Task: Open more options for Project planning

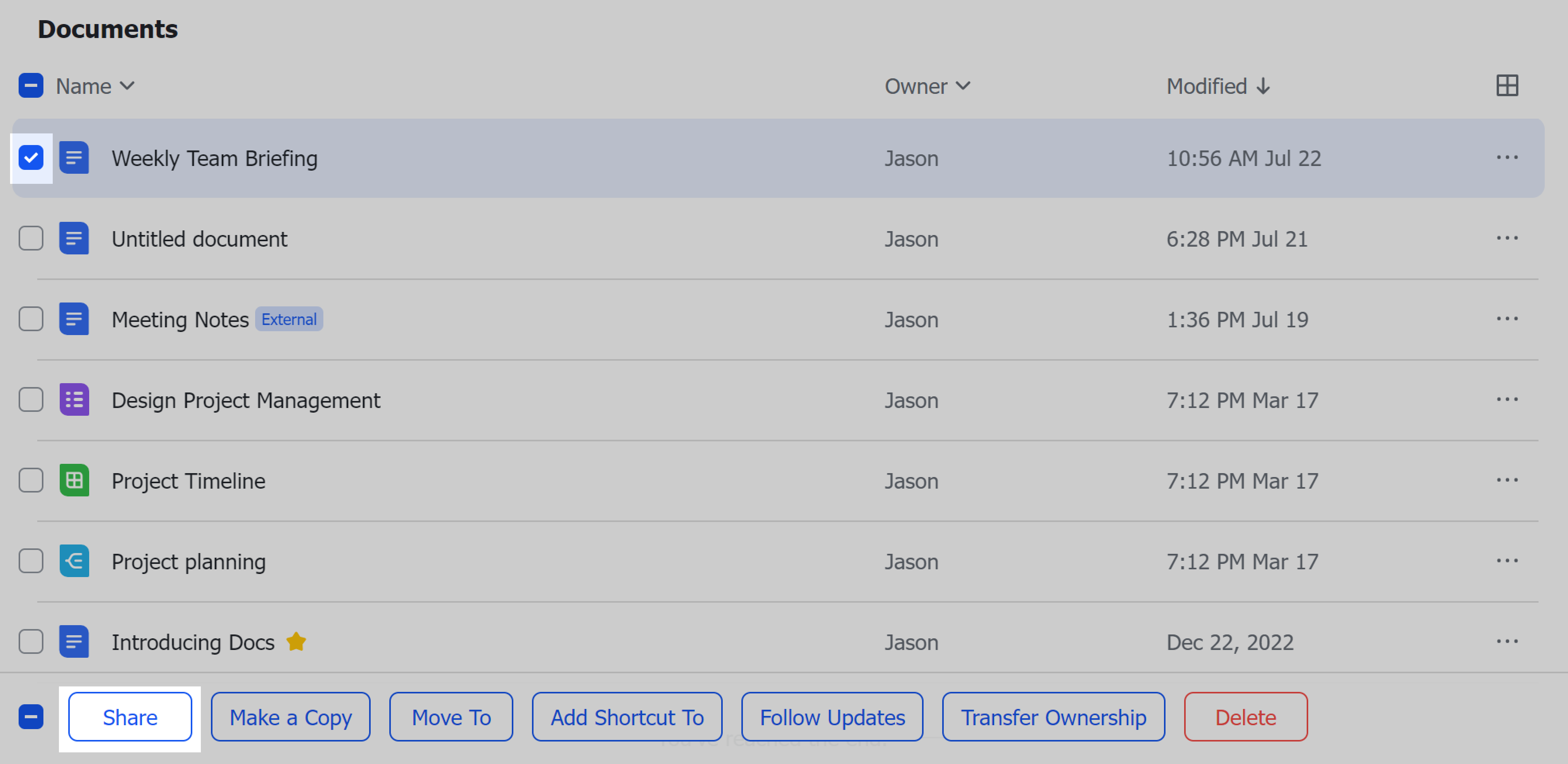Action: (1506, 561)
